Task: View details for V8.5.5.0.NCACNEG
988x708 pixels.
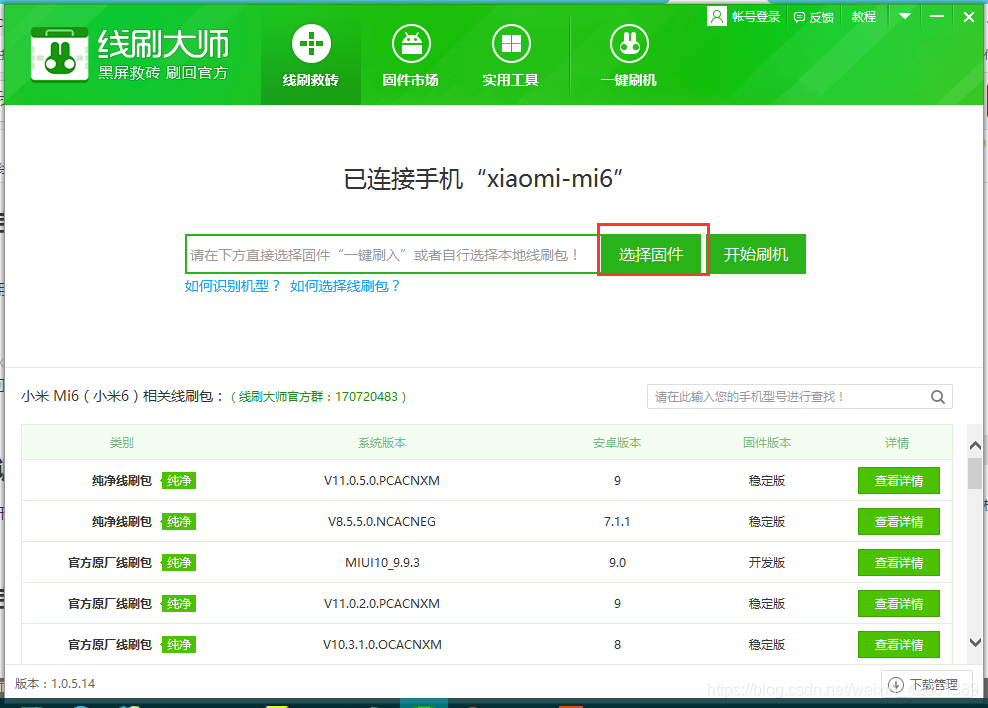Action: tap(899, 522)
